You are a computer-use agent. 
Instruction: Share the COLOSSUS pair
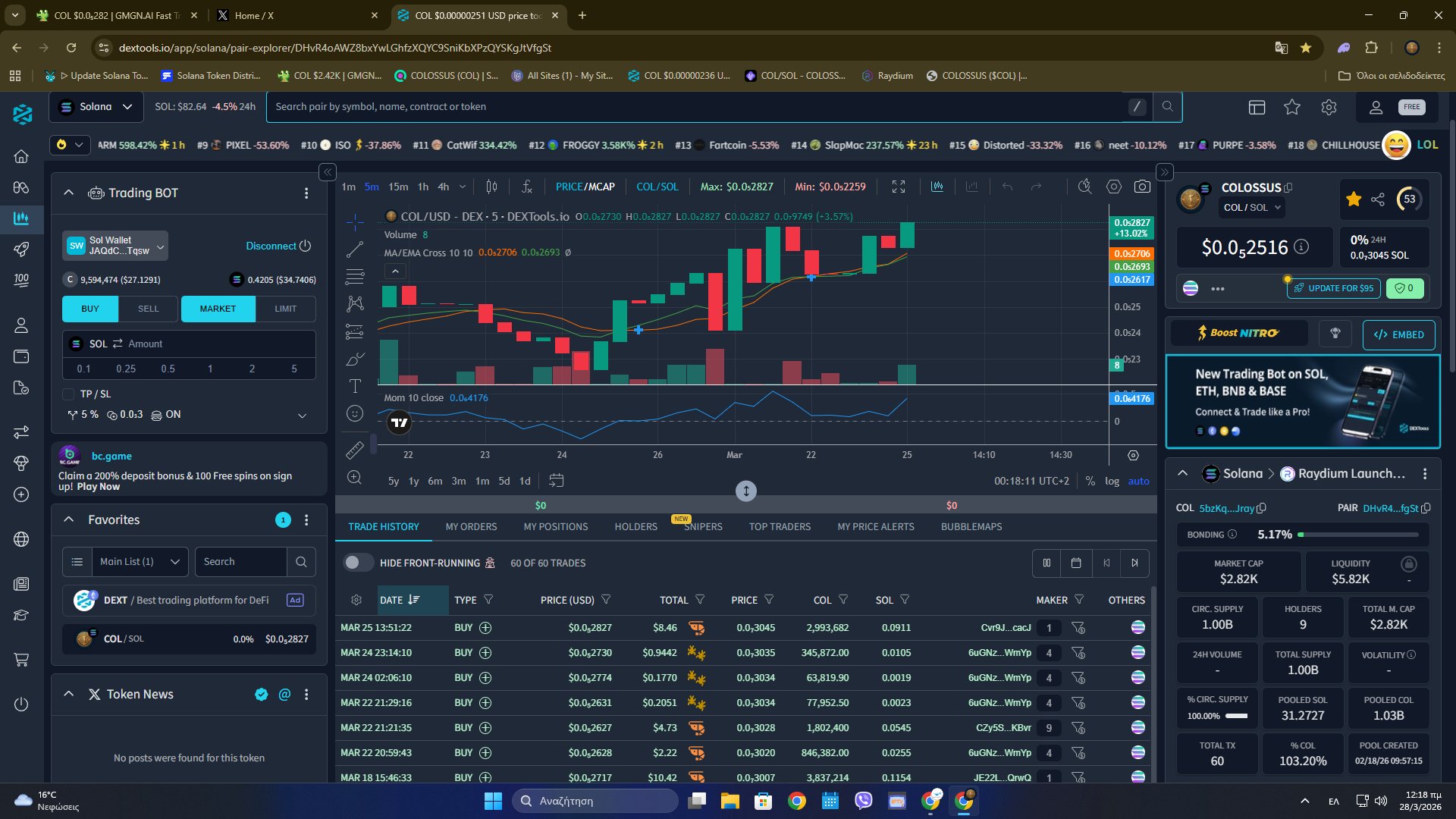(1378, 199)
